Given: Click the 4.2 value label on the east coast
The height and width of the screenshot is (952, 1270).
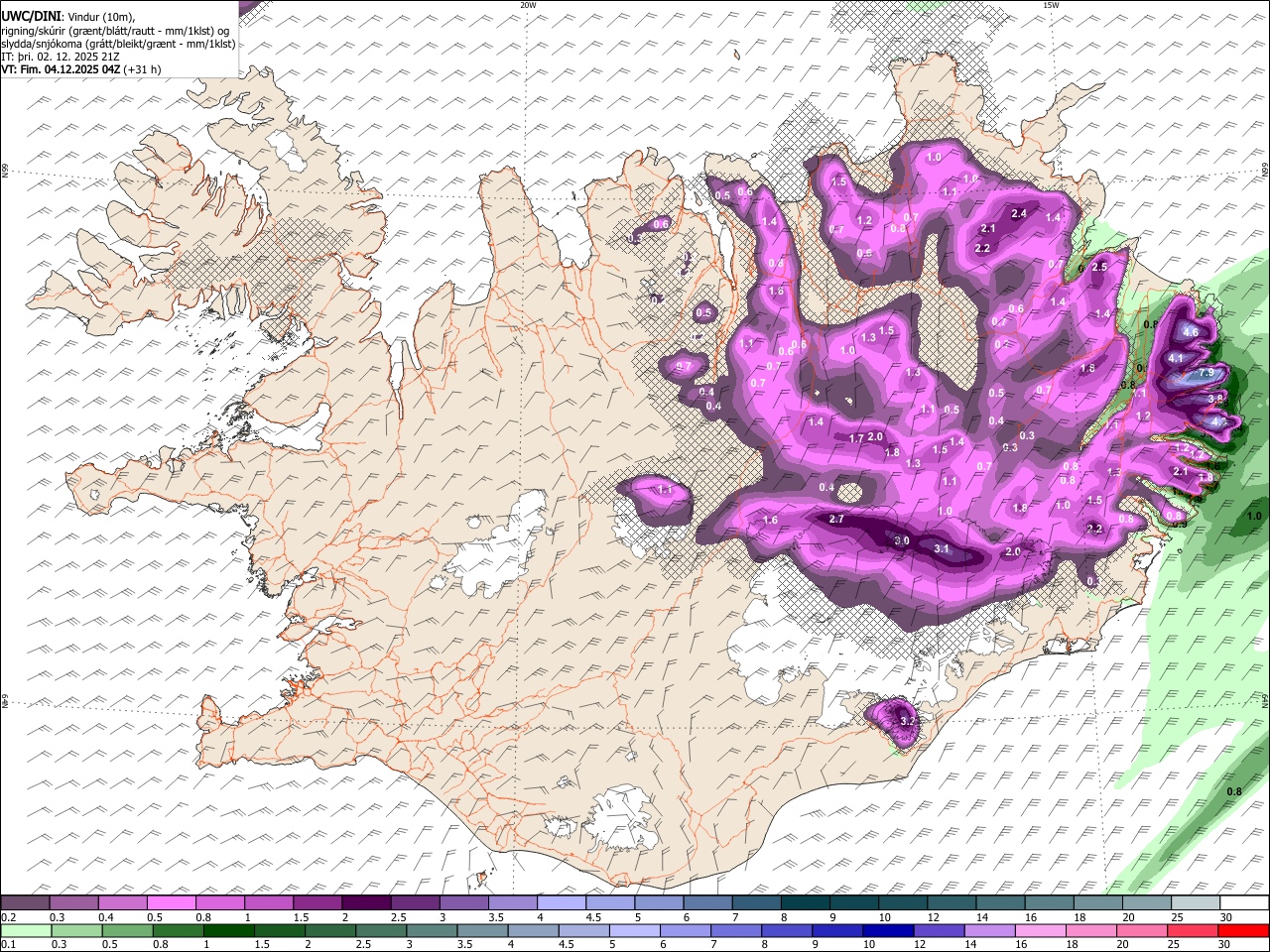Looking at the screenshot, I should pos(1219,421).
